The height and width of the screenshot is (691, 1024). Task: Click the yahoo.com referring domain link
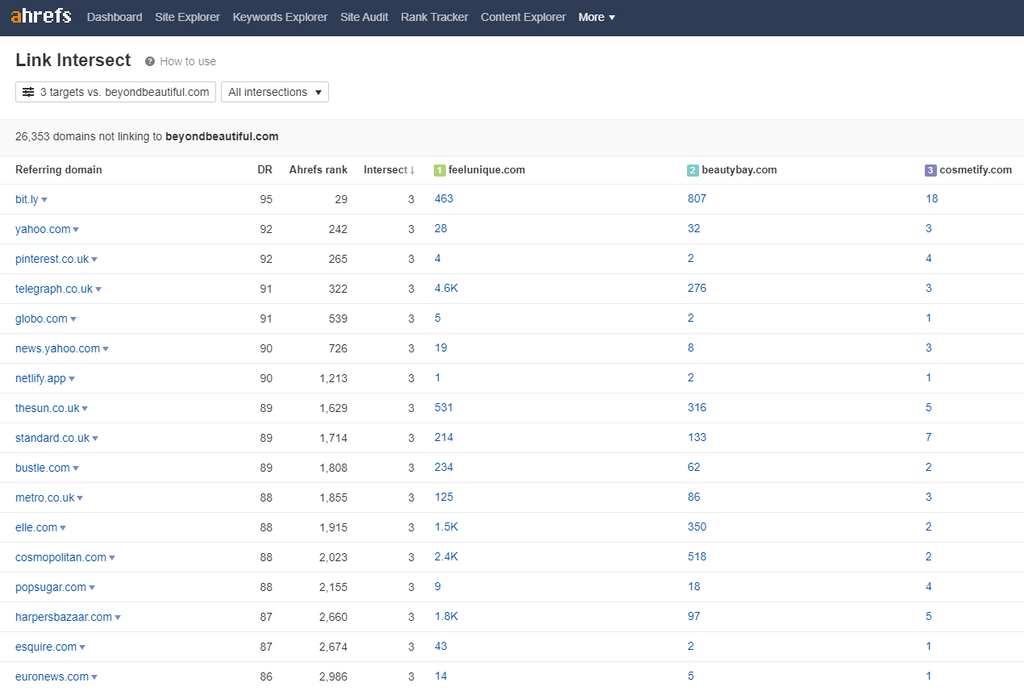pyautogui.click(x=42, y=229)
